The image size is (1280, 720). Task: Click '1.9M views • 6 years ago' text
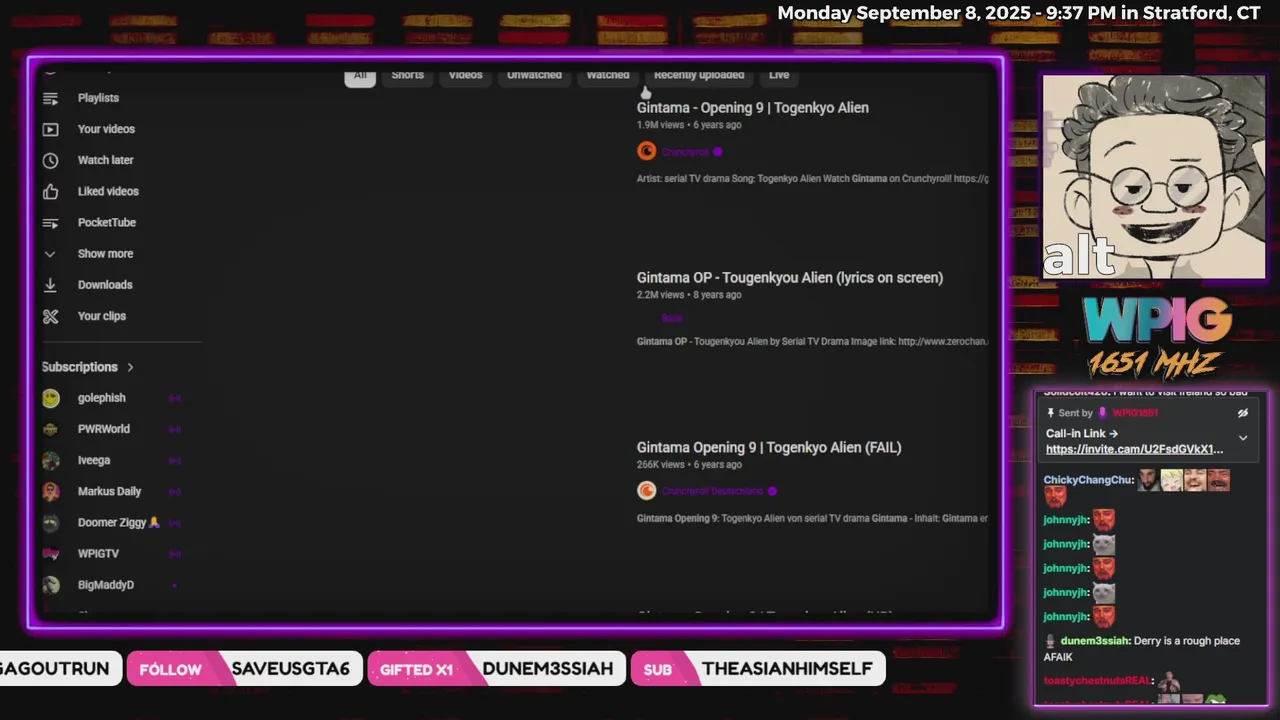pos(689,125)
